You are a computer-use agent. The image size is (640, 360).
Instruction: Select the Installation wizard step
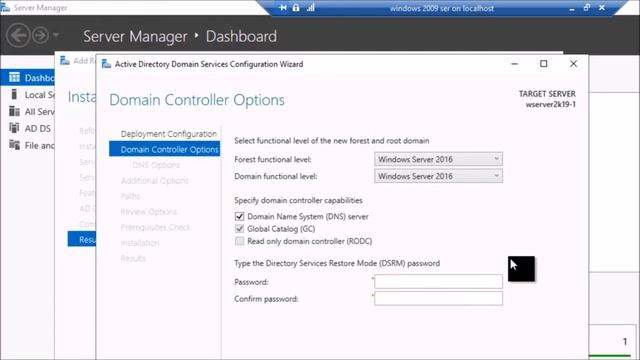click(x=140, y=243)
